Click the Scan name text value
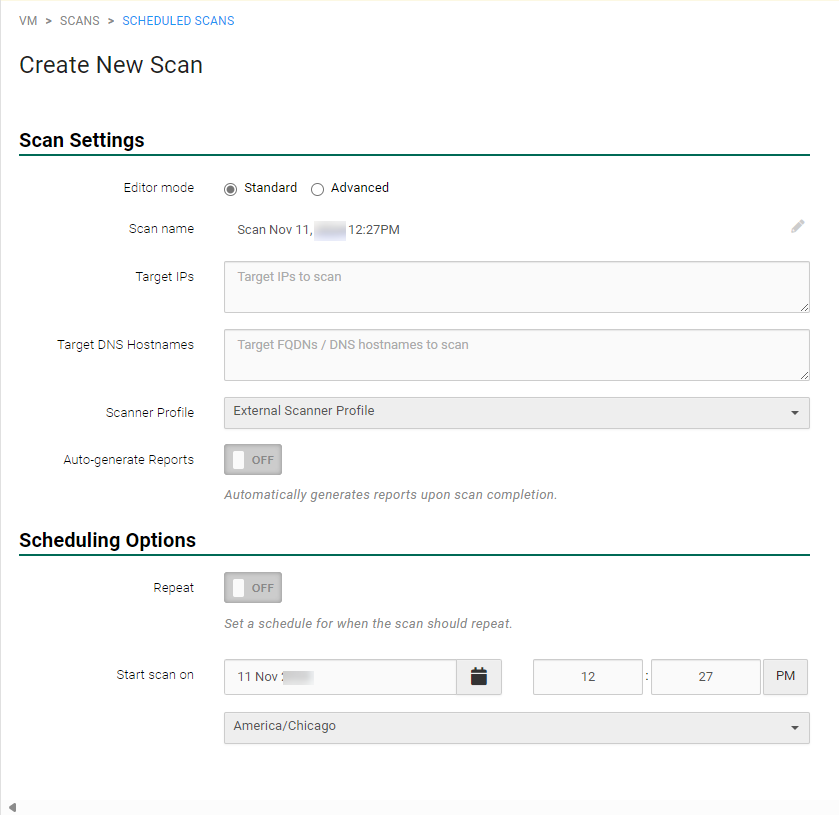Viewport: 839px width, 815px height. [x=318, y=230]
